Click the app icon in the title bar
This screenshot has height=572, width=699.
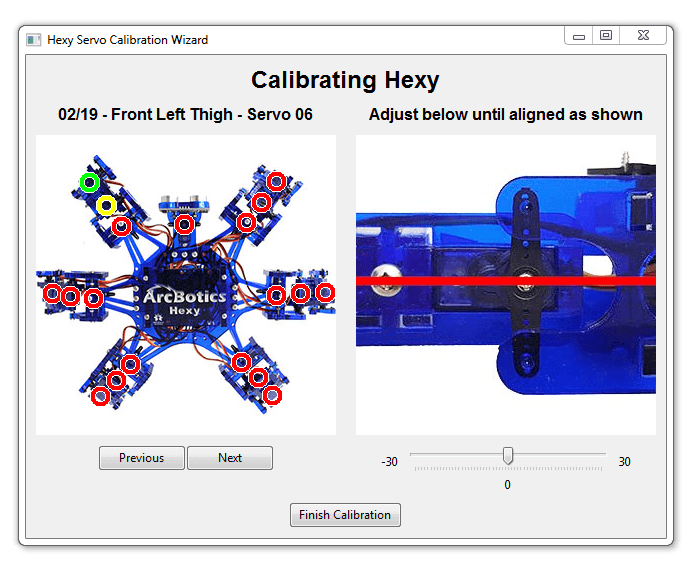(34, 40)
